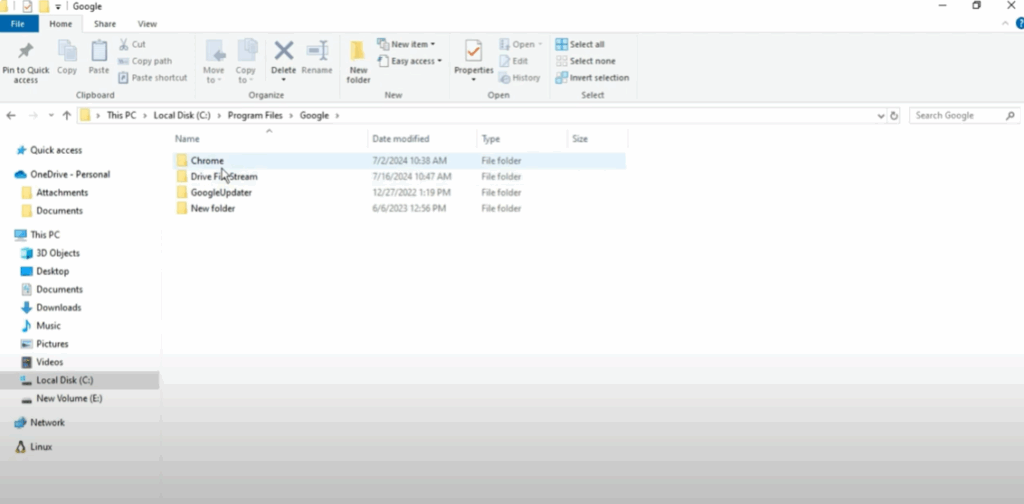
Task: Click Select none
Action: tap(585, 61)
